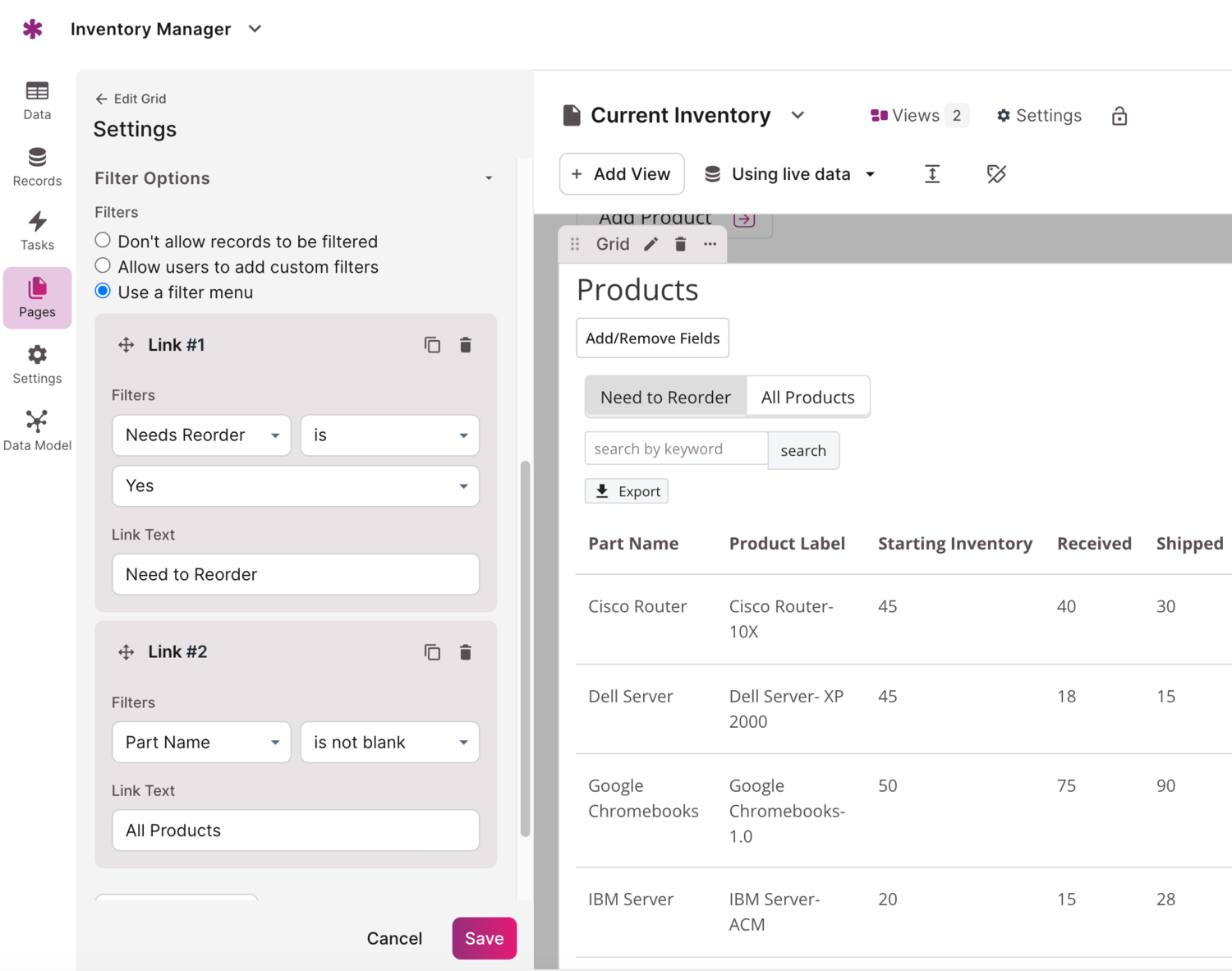Click the Grid pencil edit icon
1232x971 pixels.
(x=650, y=244)
